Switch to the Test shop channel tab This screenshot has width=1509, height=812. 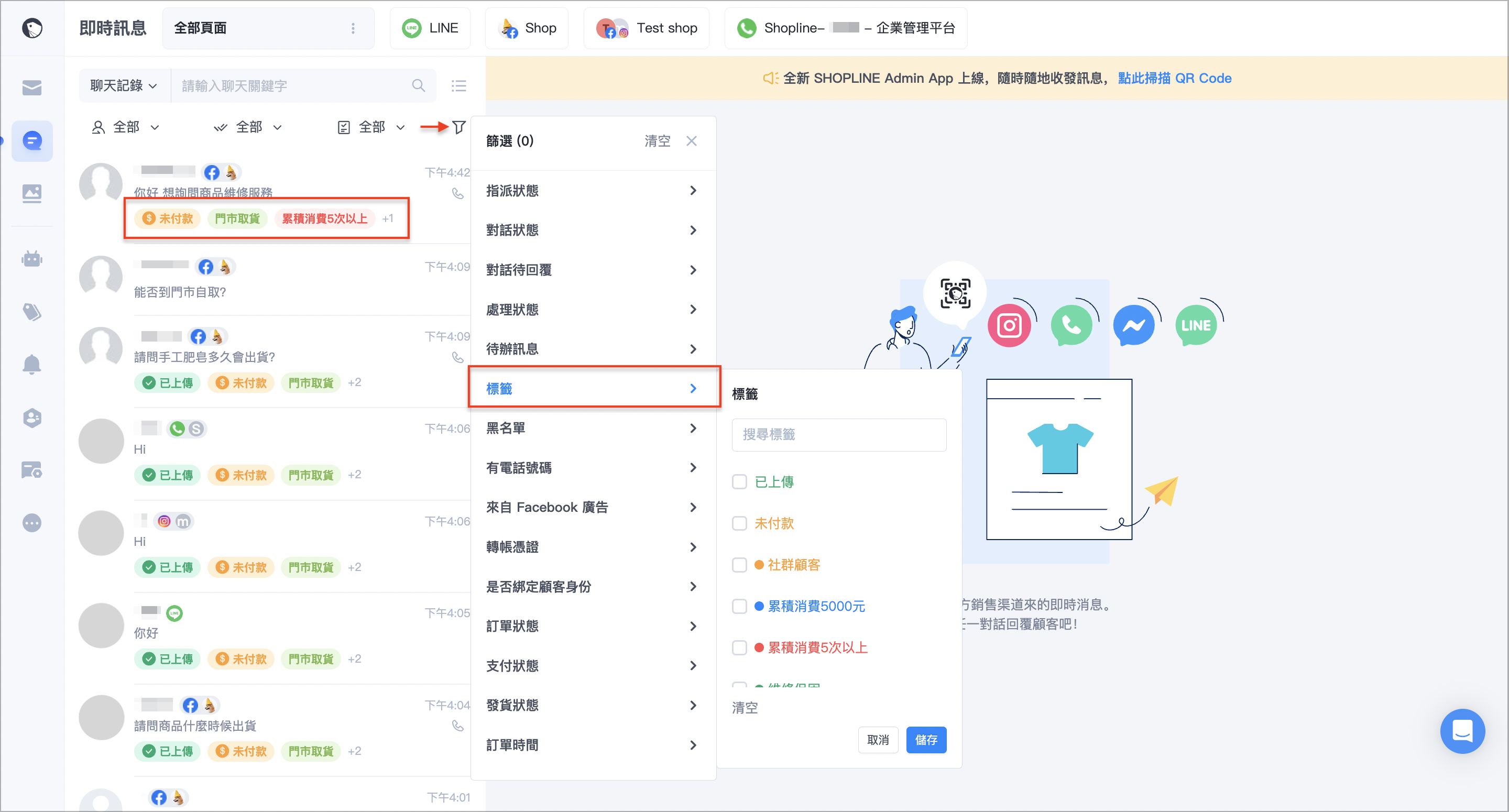tap(646, 28)
